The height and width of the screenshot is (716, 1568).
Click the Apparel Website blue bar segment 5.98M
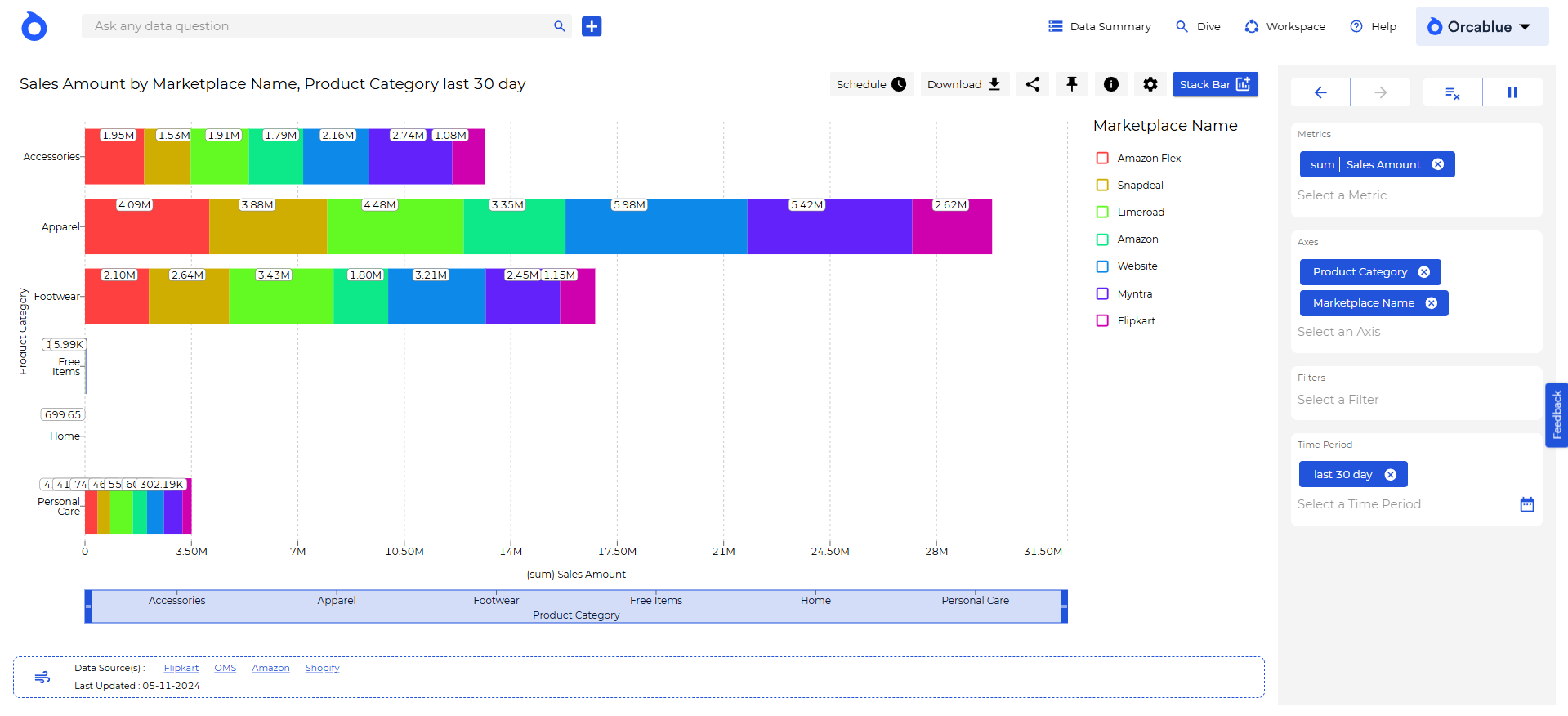656,226
